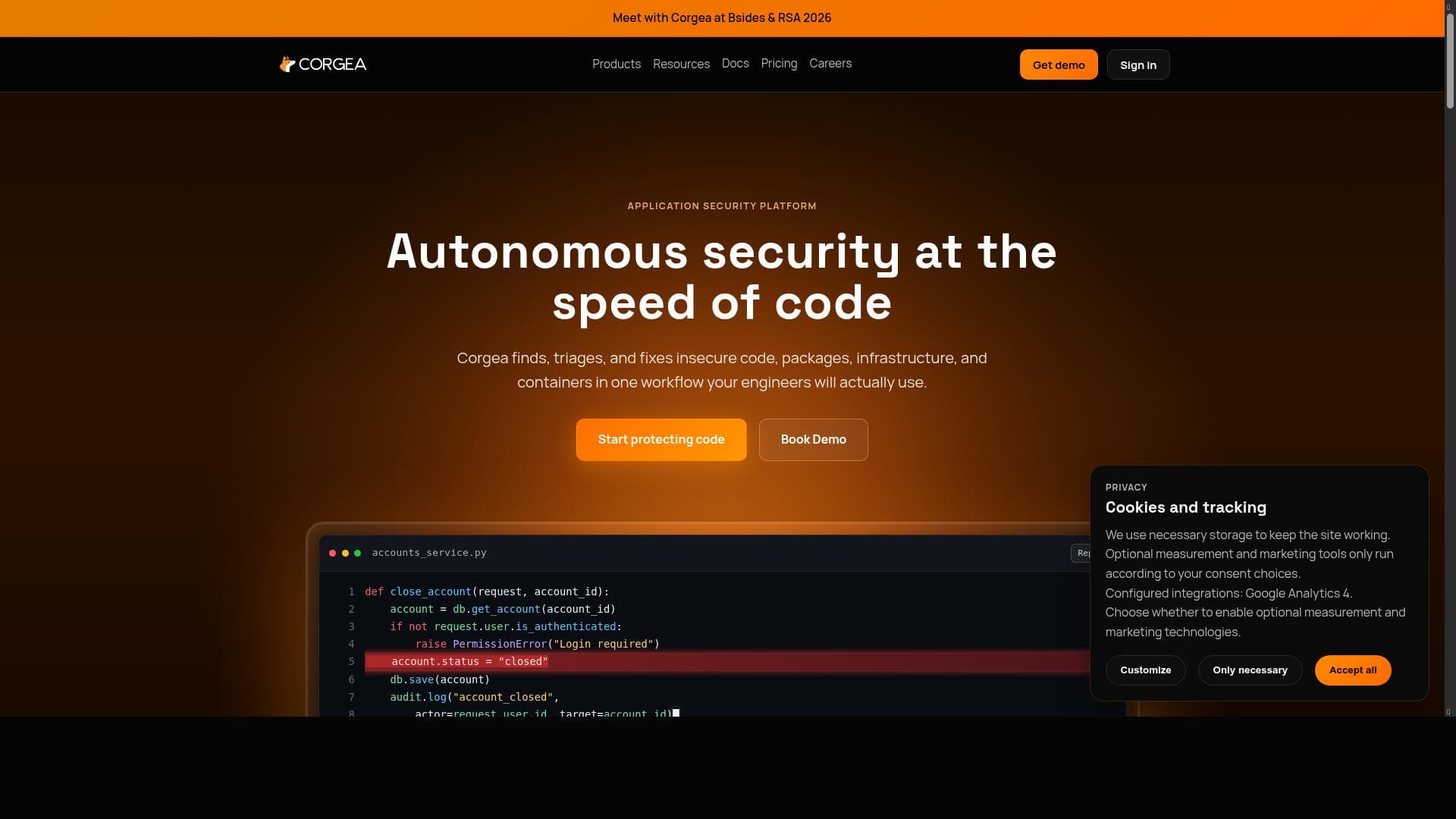
Task: Visit the Careers page
Action: click(830, 64)
